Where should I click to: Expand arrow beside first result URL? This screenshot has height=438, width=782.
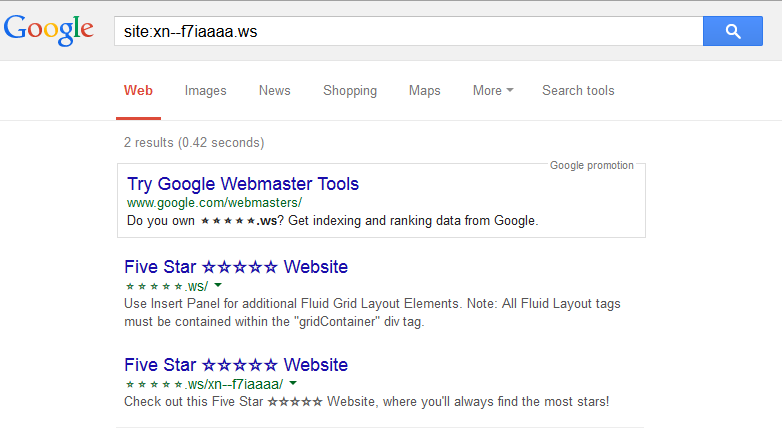tap(218, 285)
